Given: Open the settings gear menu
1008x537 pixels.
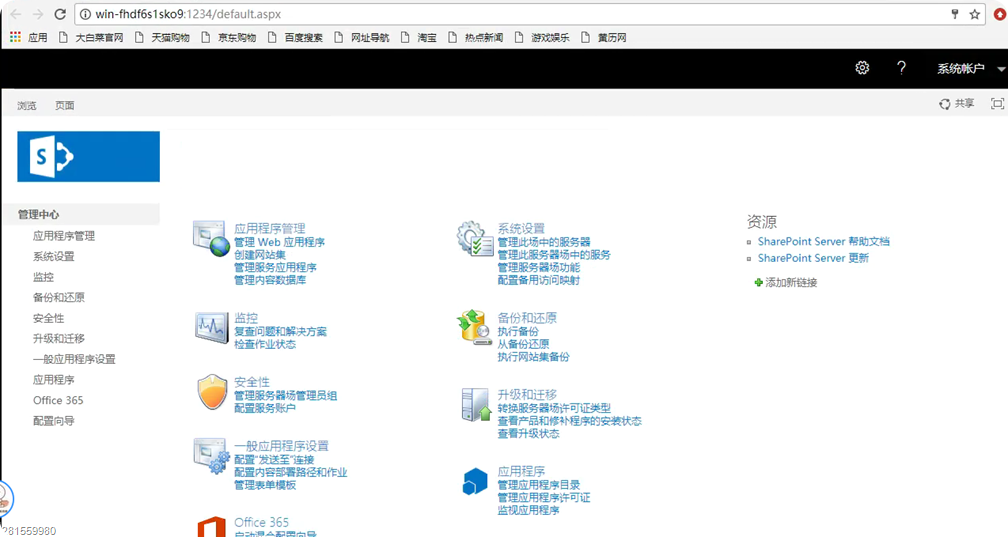Looking at the screenshot, I should pyautogui.click(x=862, y=68).
